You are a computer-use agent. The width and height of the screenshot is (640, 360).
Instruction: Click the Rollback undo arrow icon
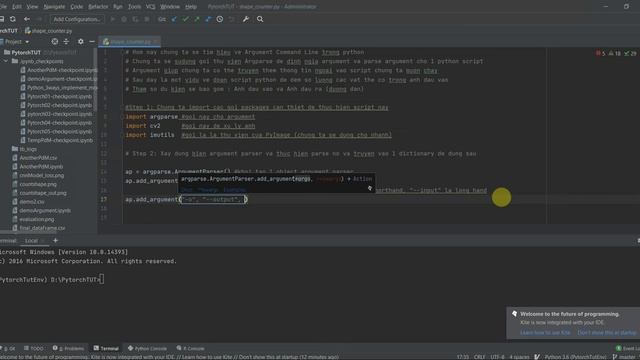pyautogui.click(x=232, y=19)
